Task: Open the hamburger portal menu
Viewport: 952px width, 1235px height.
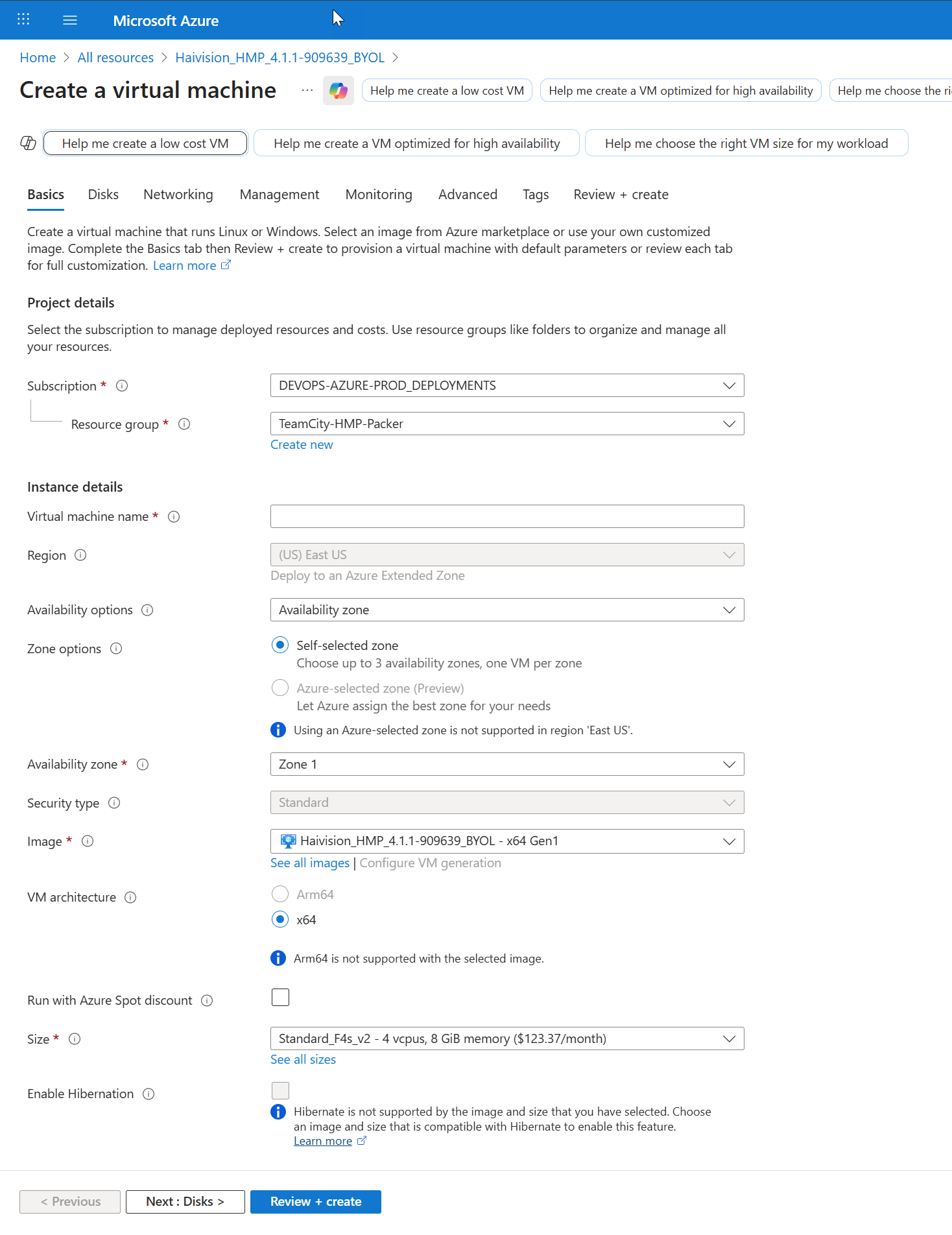Action: pos(70,20)
